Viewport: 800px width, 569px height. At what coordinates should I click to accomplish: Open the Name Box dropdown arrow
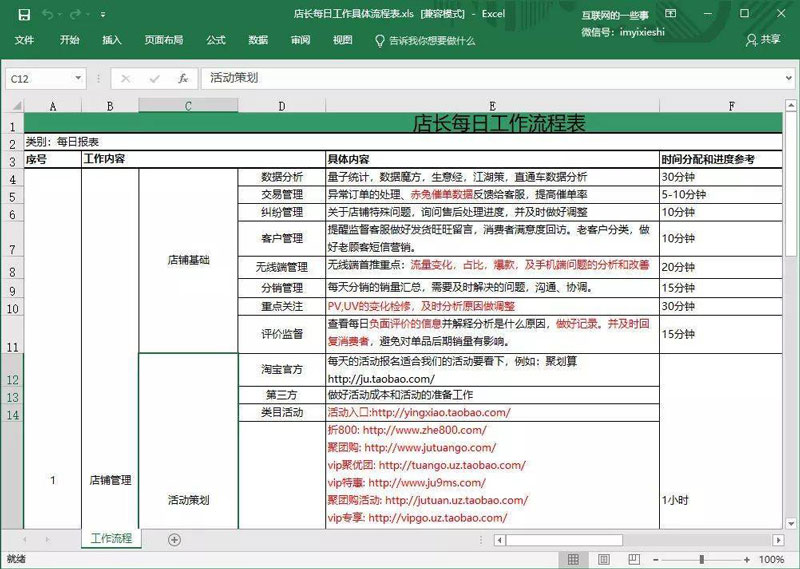[78, 78]
